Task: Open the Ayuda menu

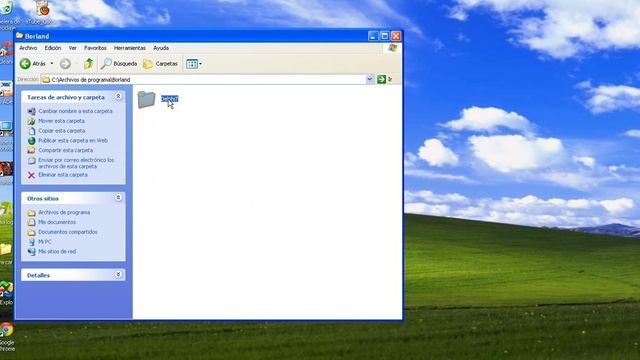Action: pos(161,48)
